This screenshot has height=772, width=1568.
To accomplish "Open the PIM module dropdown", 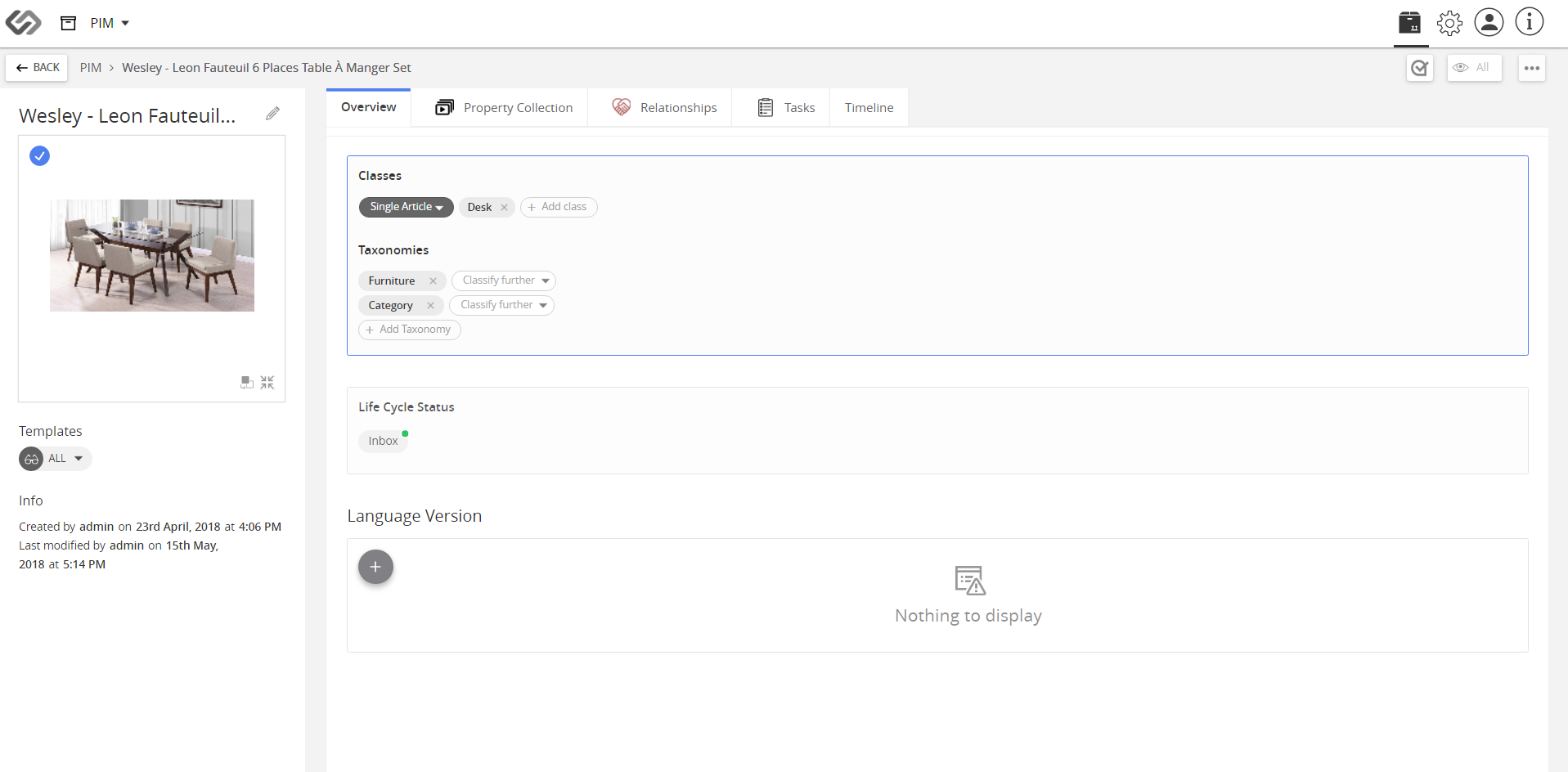I will click(110, 23).
